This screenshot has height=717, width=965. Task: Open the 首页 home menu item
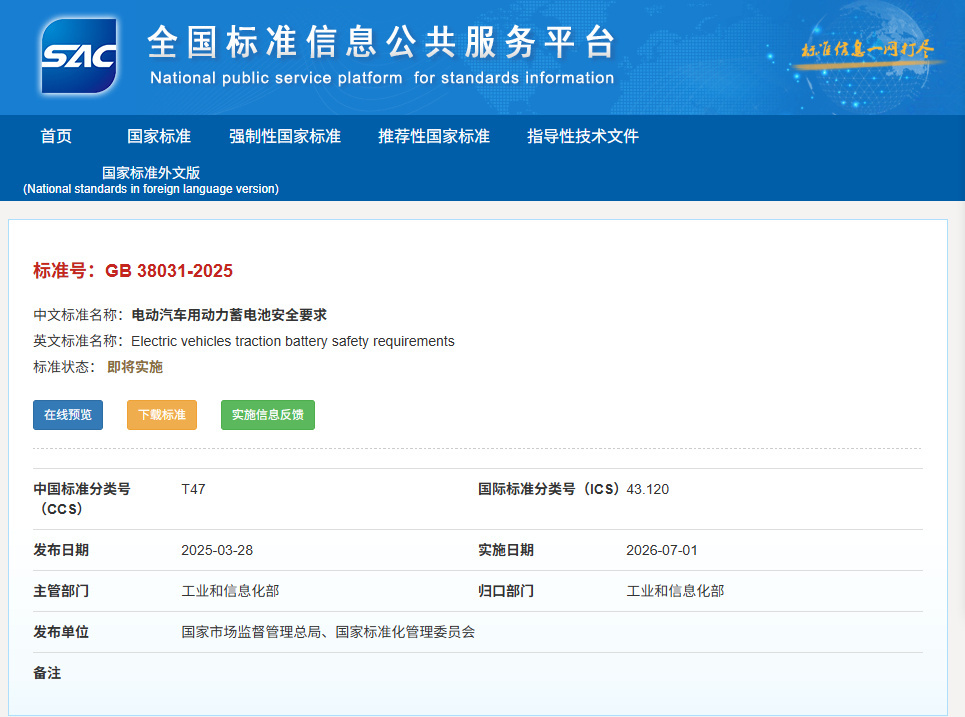click(56, 136)
